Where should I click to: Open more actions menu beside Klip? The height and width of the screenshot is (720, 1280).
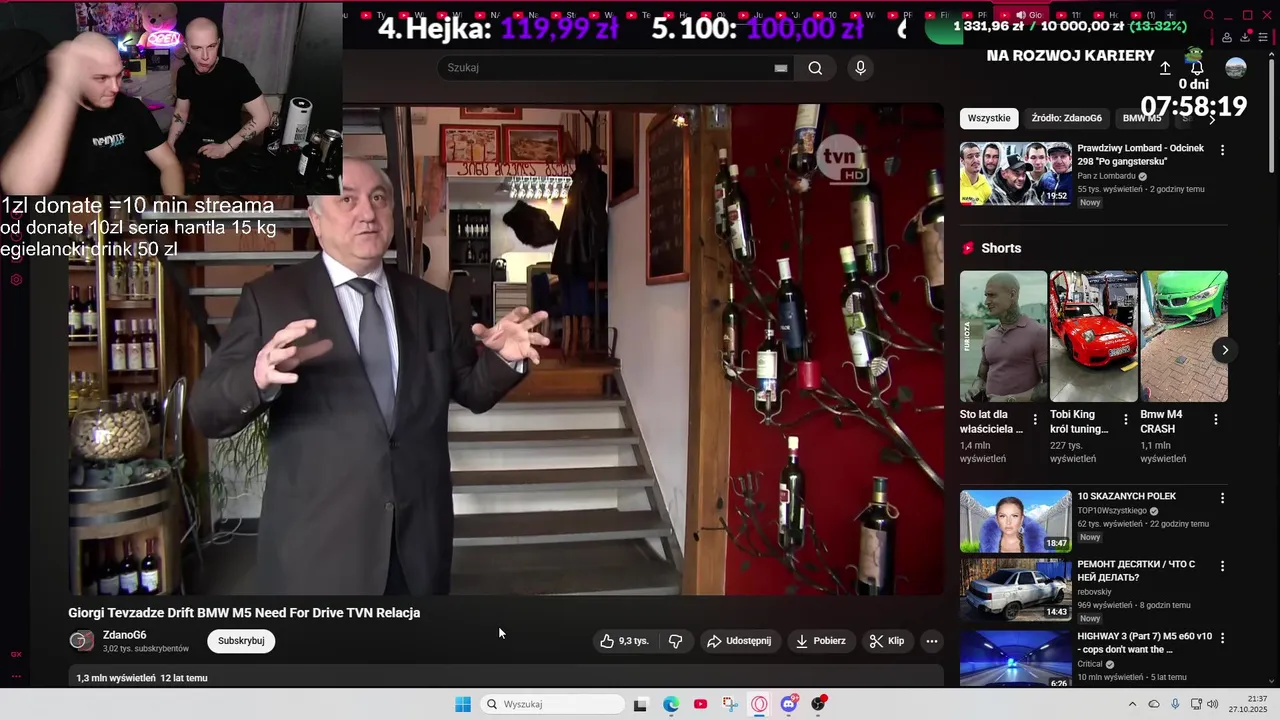click(932, 641)
